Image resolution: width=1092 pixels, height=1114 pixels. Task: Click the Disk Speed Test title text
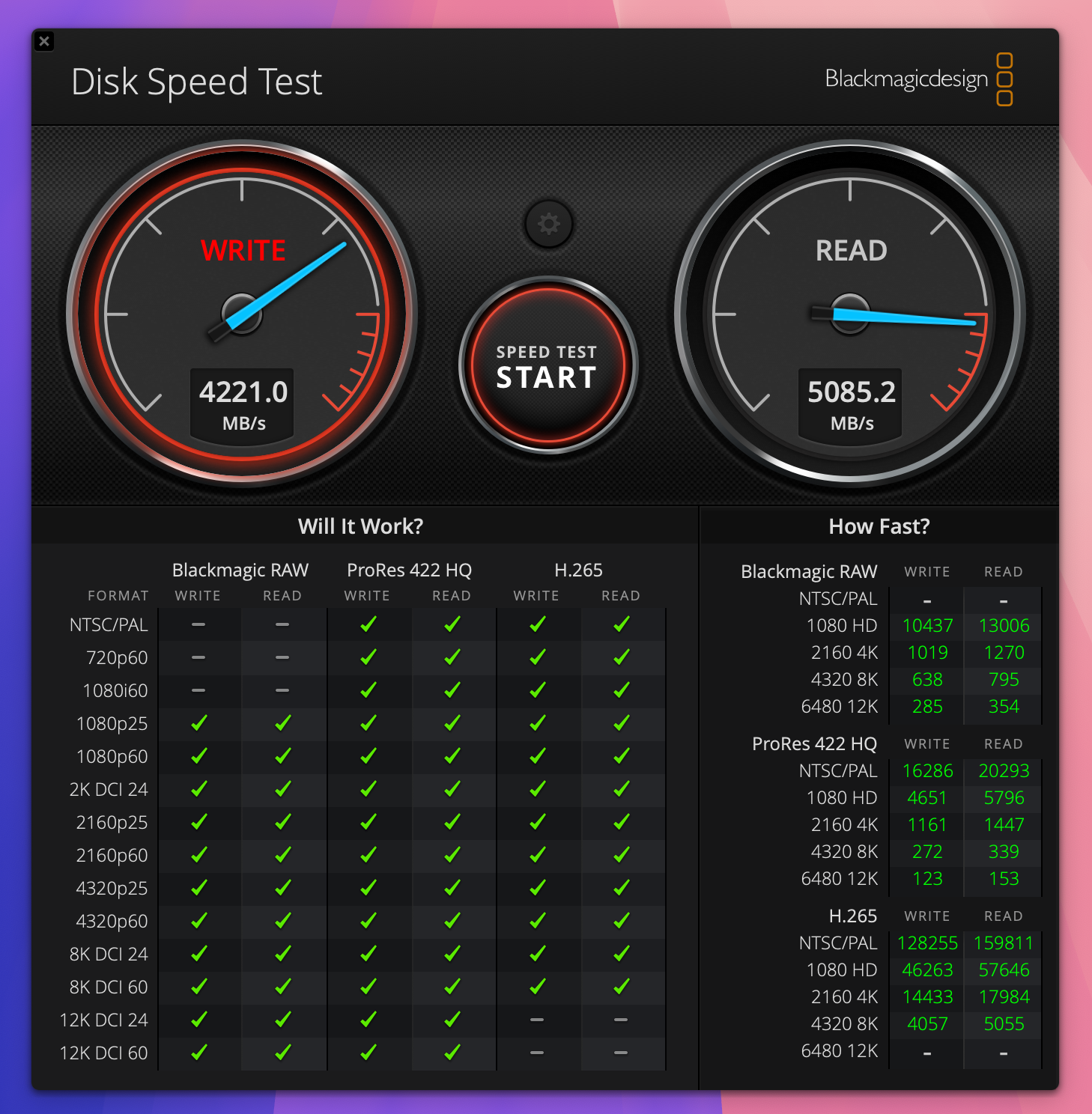tap(196, 82)
